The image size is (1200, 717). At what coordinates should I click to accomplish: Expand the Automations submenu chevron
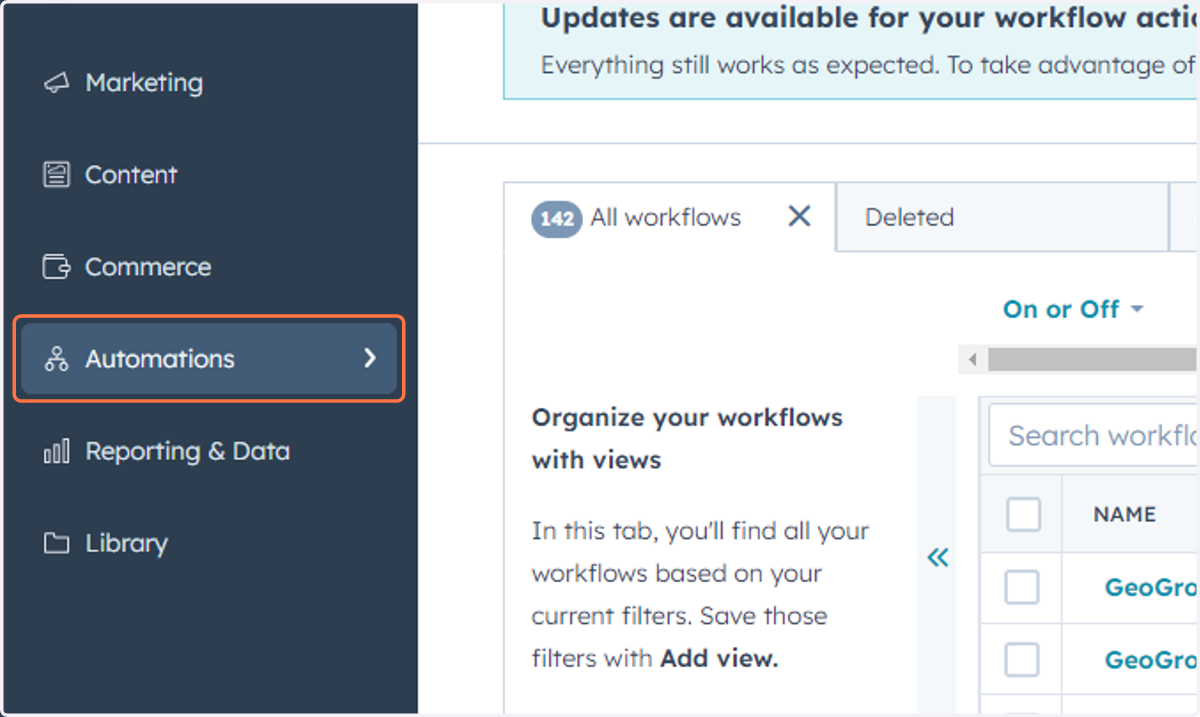coord(370,358)
